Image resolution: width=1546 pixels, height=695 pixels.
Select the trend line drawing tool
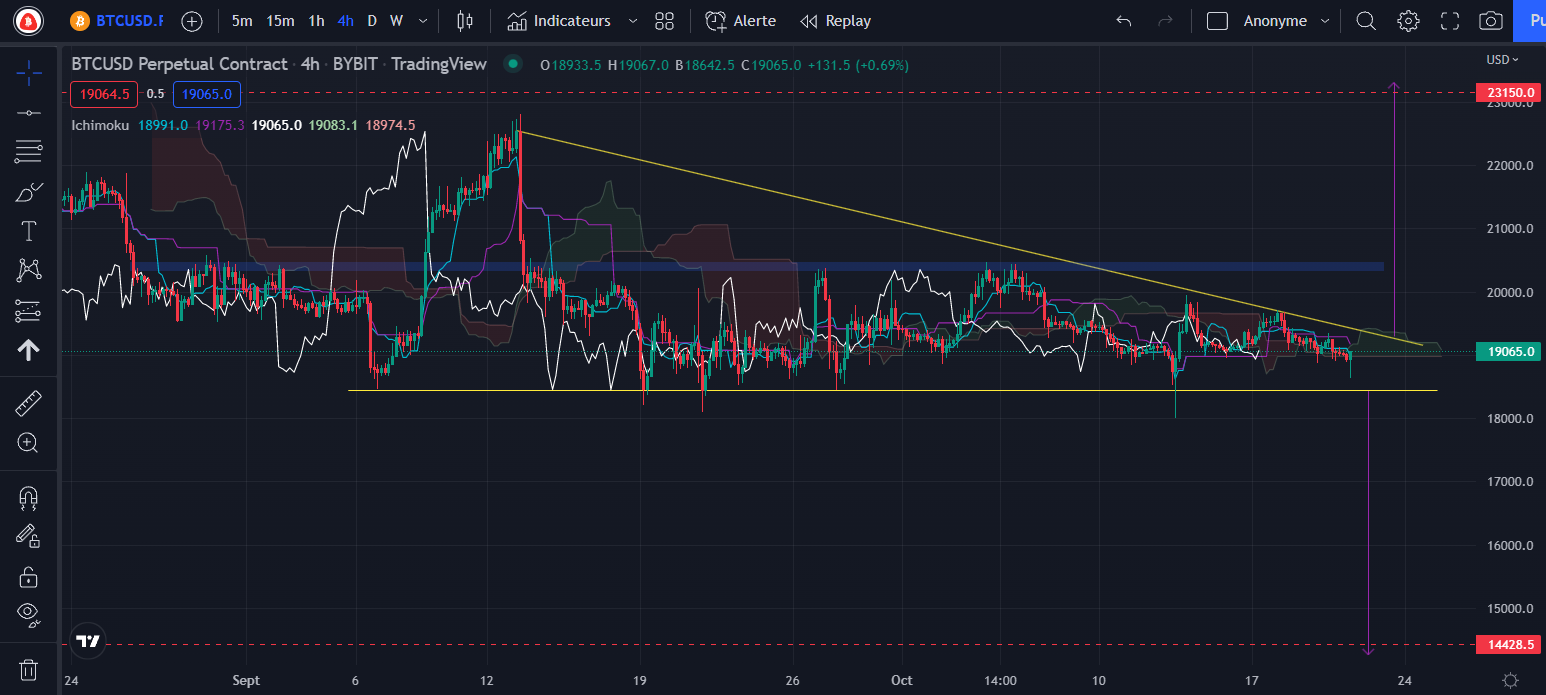coord(29,112)
